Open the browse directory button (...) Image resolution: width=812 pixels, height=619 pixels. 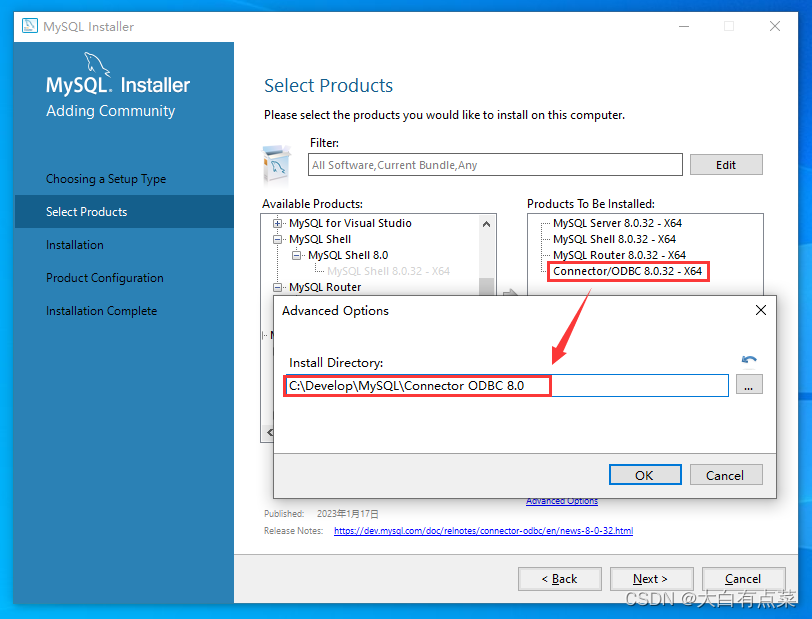pyautogui.click(x=748, y=385)
